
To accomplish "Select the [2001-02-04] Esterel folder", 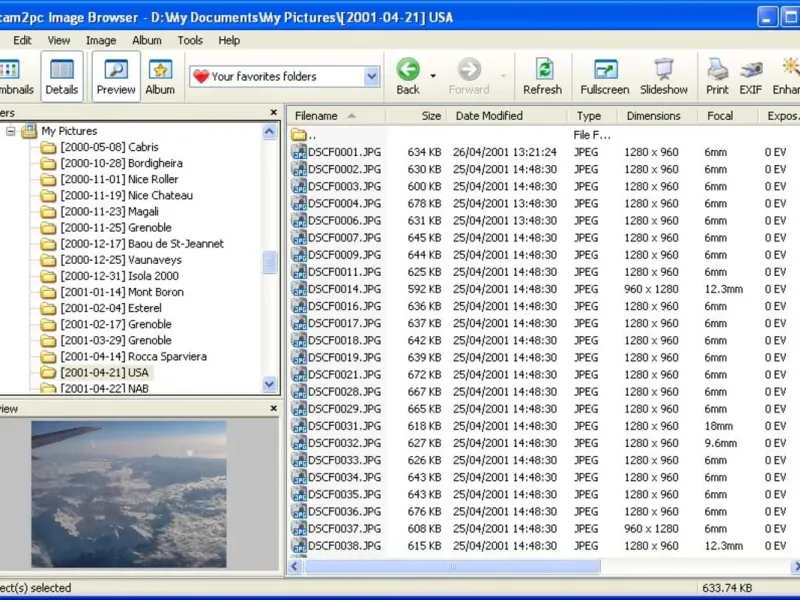I will pyautogui.click(x=110, y=308).
